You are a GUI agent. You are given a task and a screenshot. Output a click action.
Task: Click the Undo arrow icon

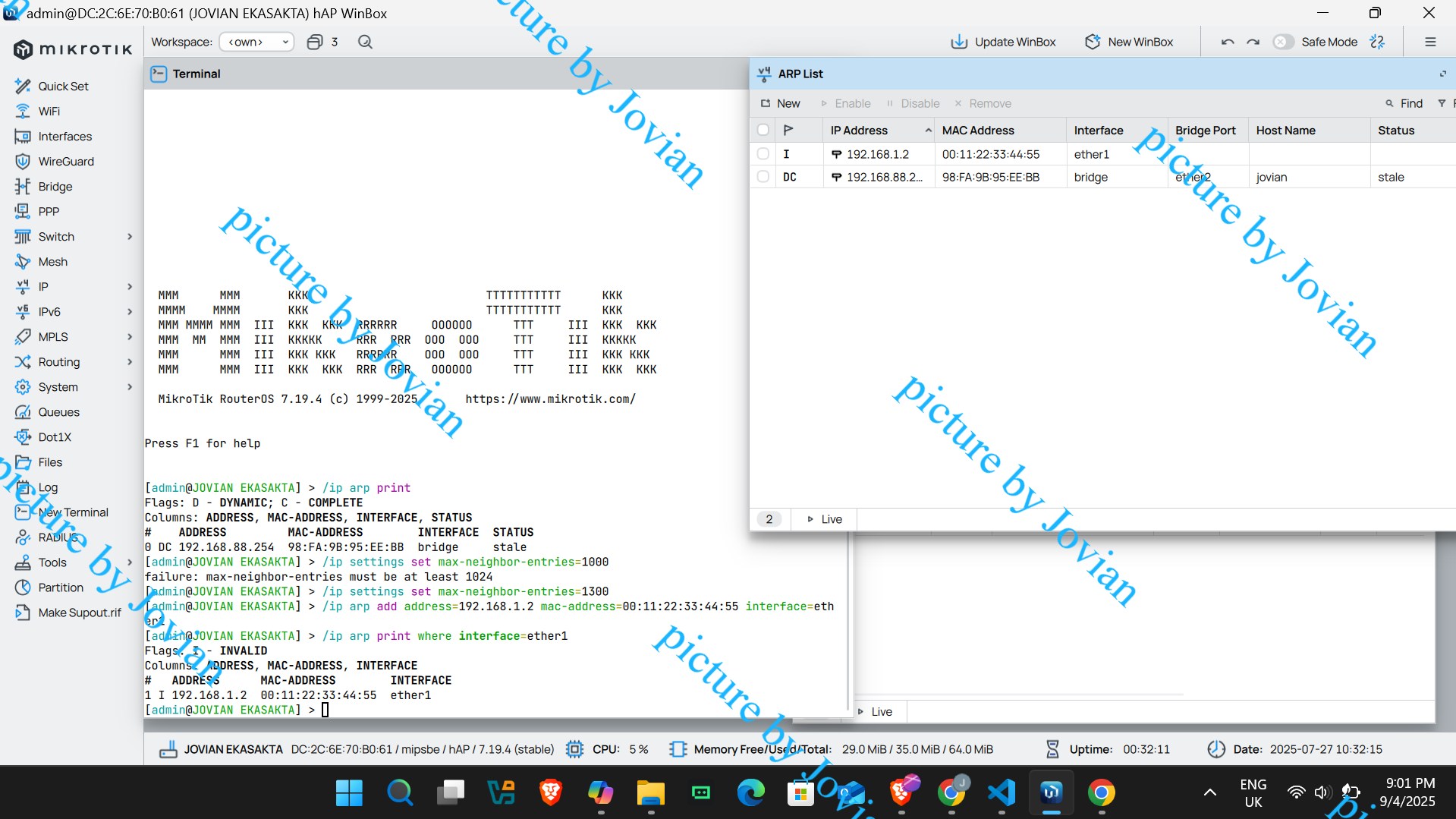click(1228, 42)
